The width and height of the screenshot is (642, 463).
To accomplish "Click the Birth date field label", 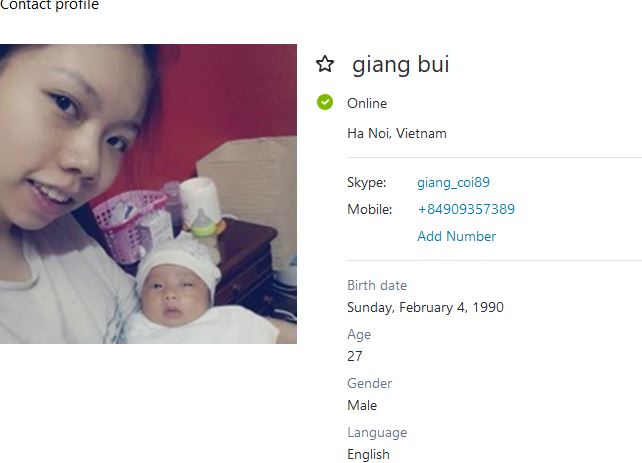I will (377, 285).
